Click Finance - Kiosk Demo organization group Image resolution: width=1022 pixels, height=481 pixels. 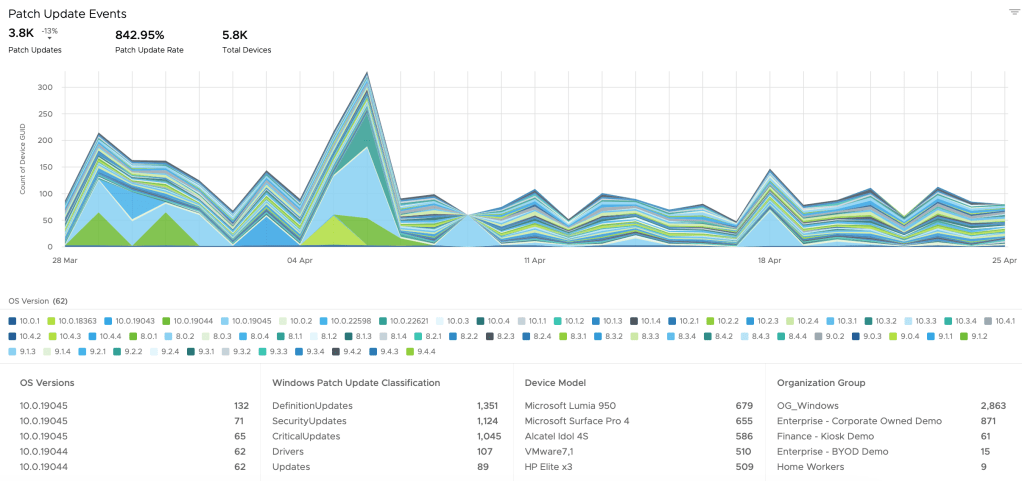point(825,436)
